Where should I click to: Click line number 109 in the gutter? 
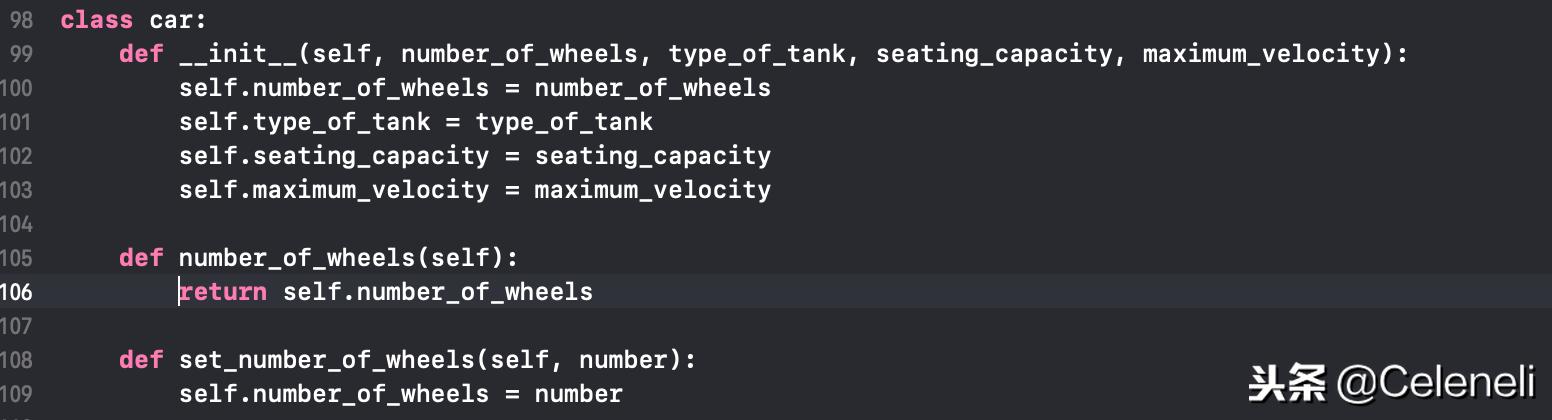(16, 394)
